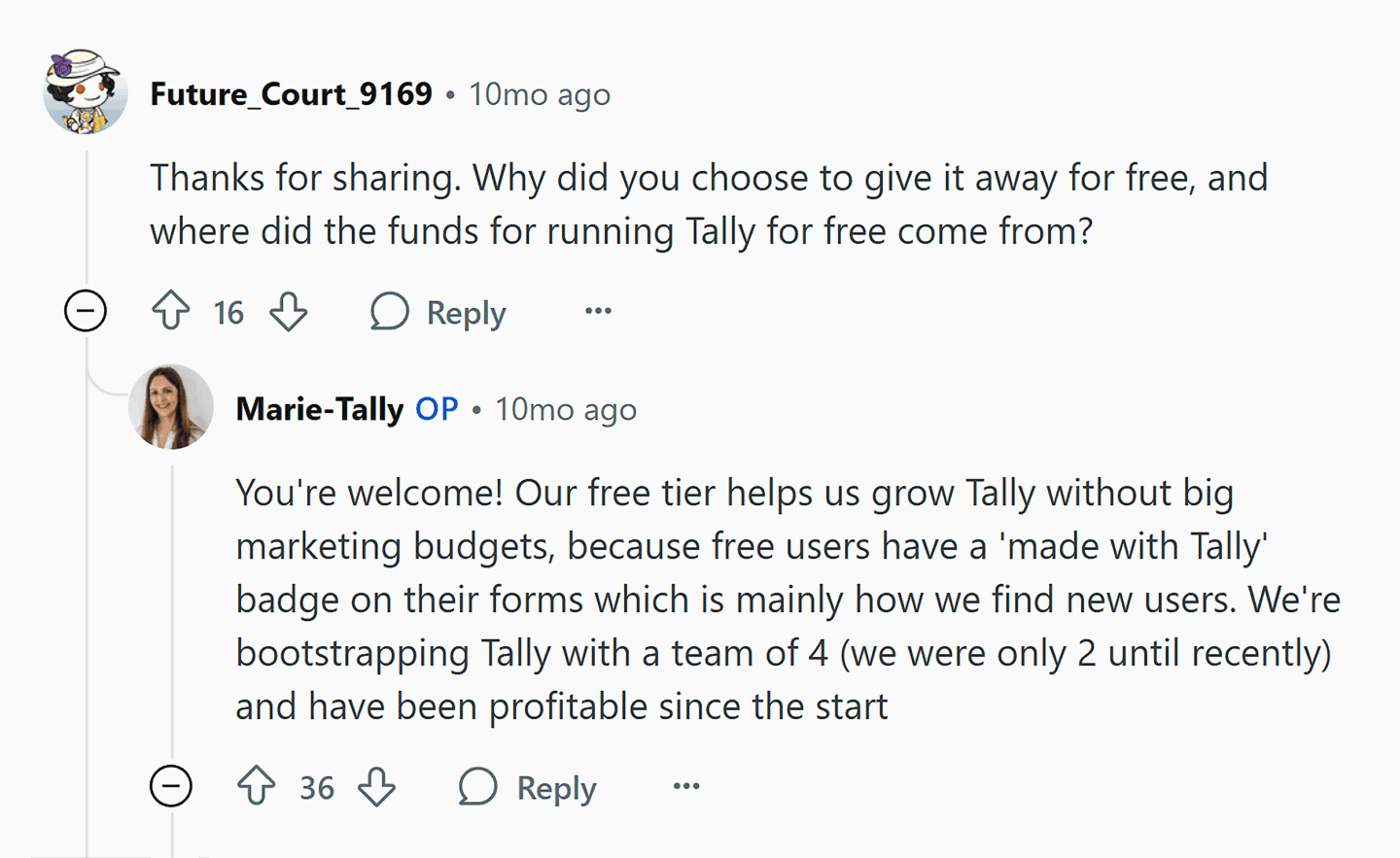
Task: Upvote Marie-Tally's reply
Action: (257, 786)
